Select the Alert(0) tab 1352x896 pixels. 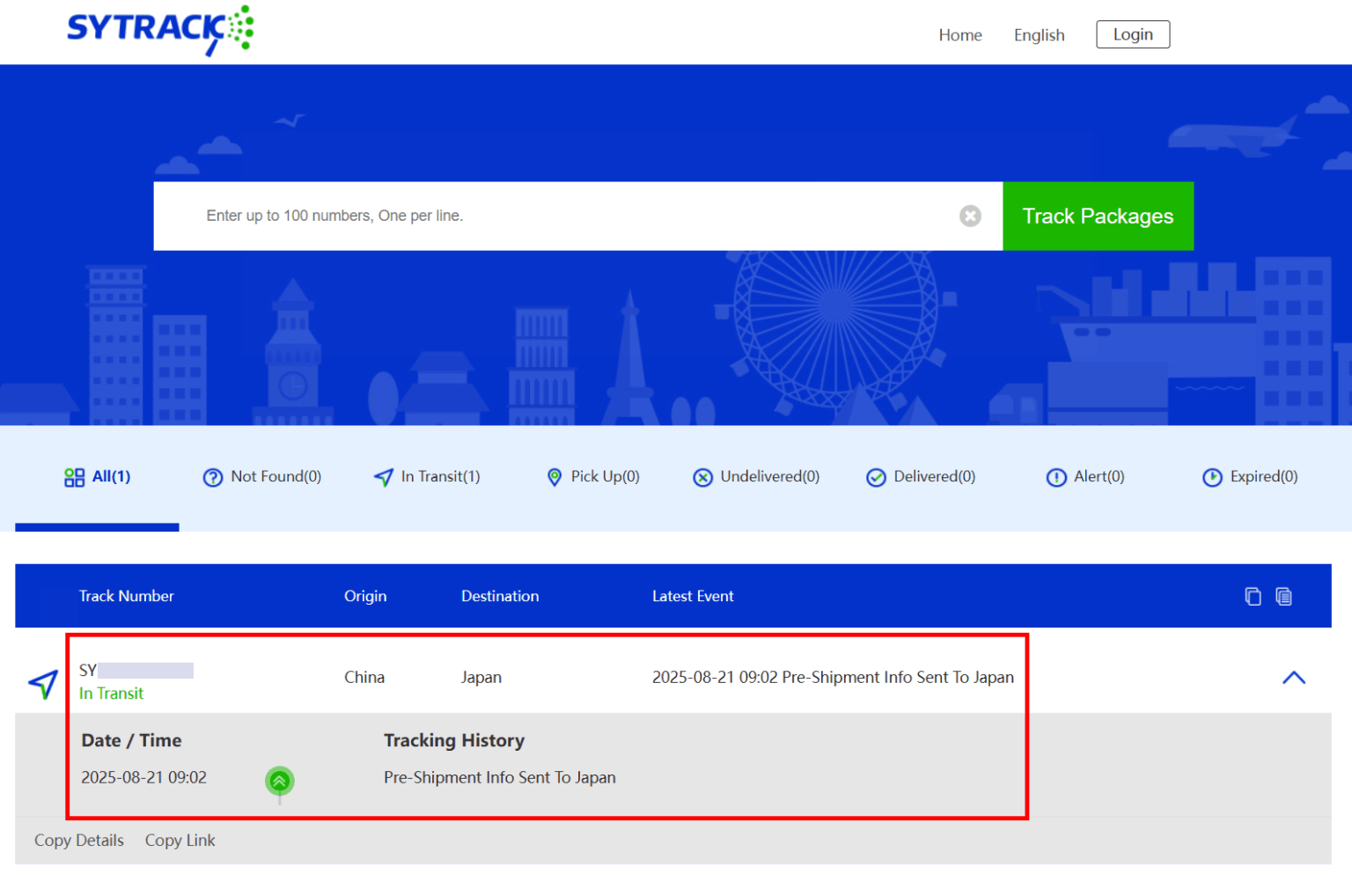pyautogui.click(x=1085, y=477)
